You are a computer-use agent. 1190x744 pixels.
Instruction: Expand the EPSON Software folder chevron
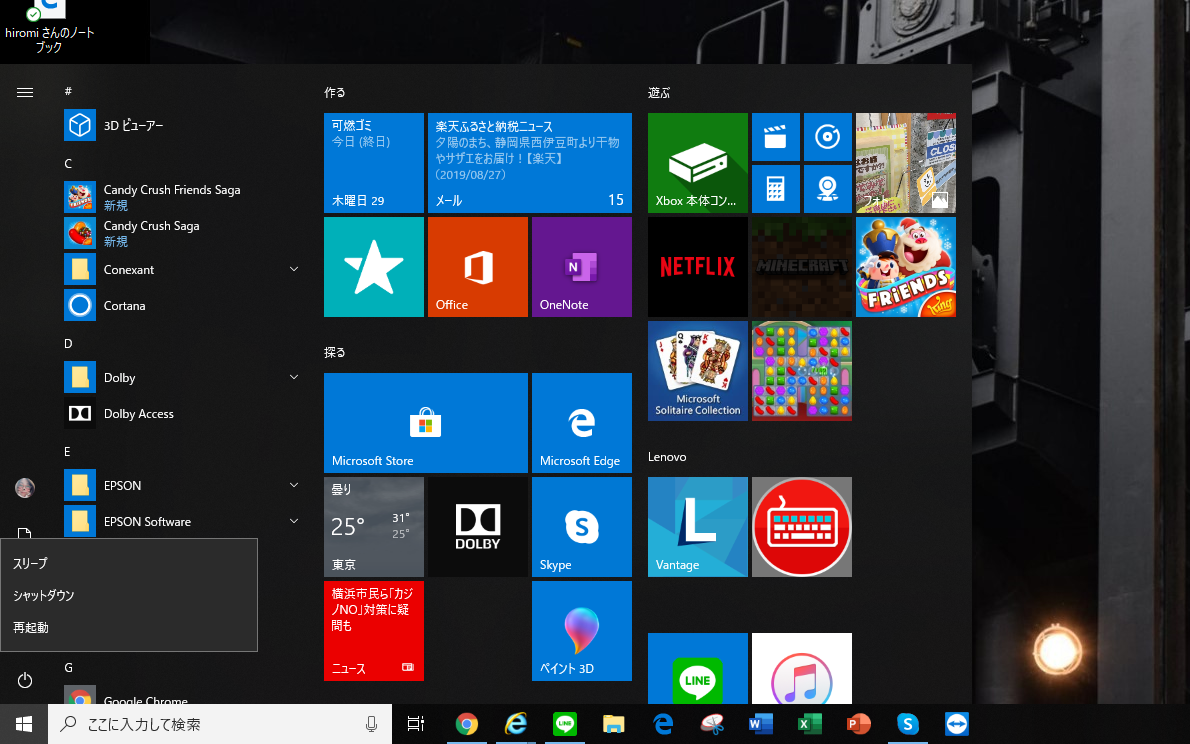click(x=294, y=521)
